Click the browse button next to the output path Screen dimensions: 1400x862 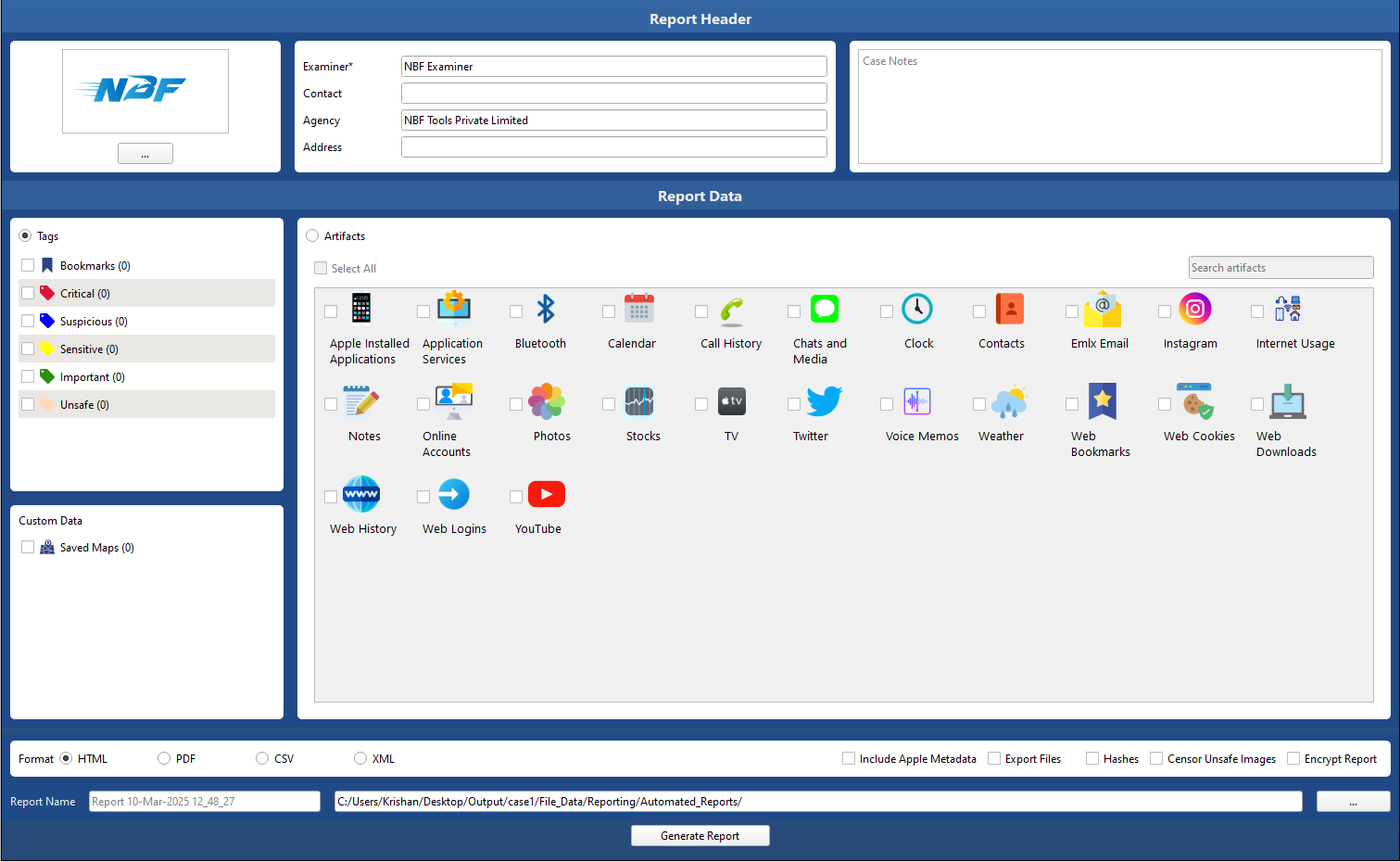[x=1353, y=801]
